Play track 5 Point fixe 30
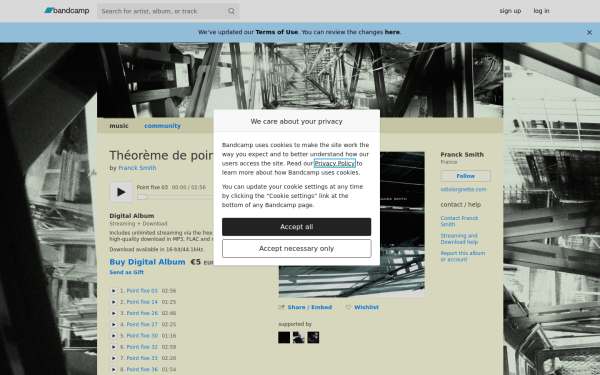The width and height of the screenshot is (600, 375). [x=113, y=336]
